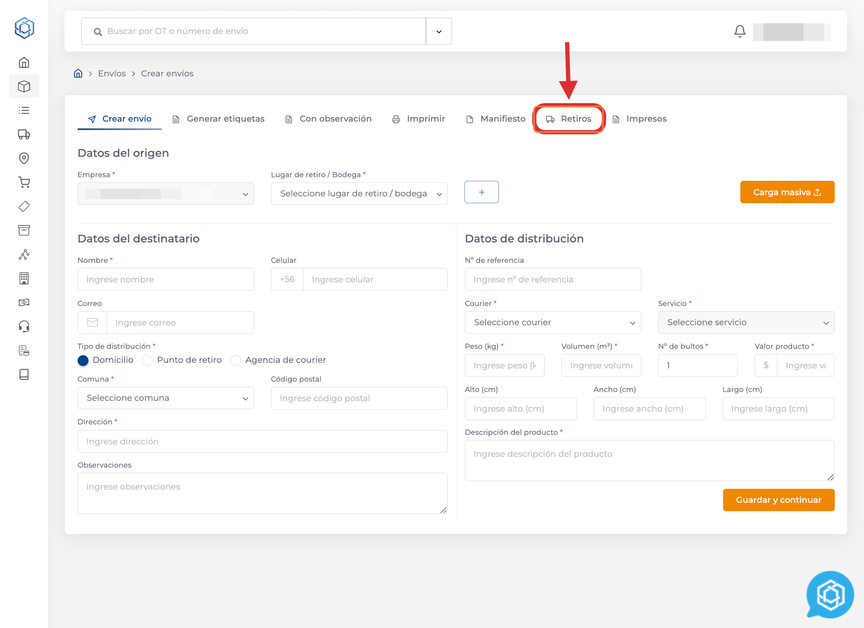Open the chat widget bubble icon

(830, 595)
